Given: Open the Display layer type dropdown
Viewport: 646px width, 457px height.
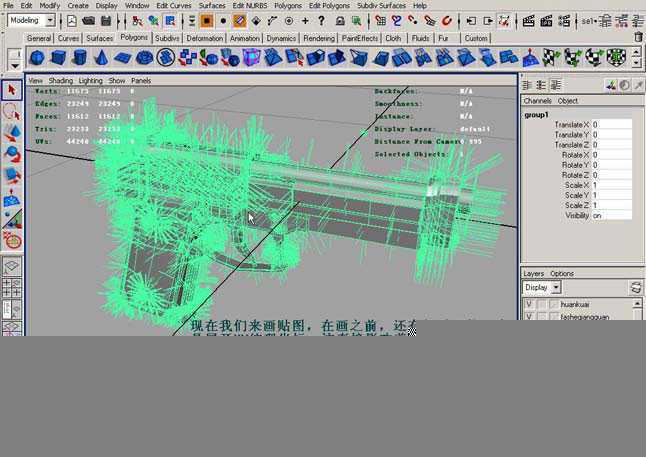Looking at the screenshot, I should [556, 287].
